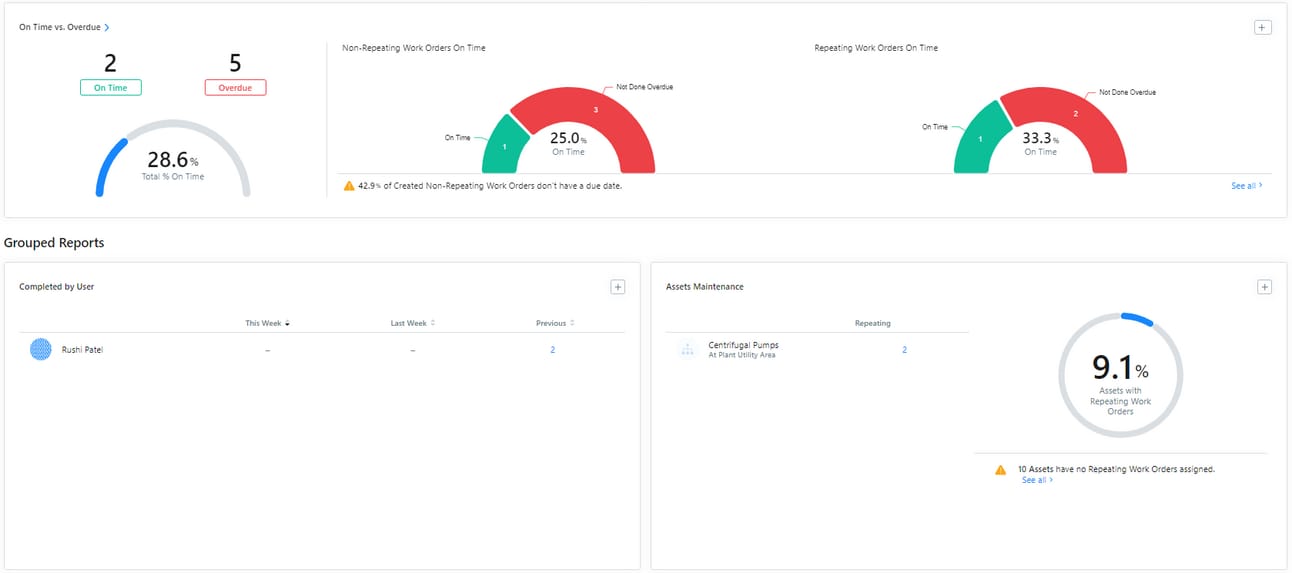Select Rushi Patel user name
Image resolution: width=1292 pixels, height=573 pixels.
[x=82, y=350]
